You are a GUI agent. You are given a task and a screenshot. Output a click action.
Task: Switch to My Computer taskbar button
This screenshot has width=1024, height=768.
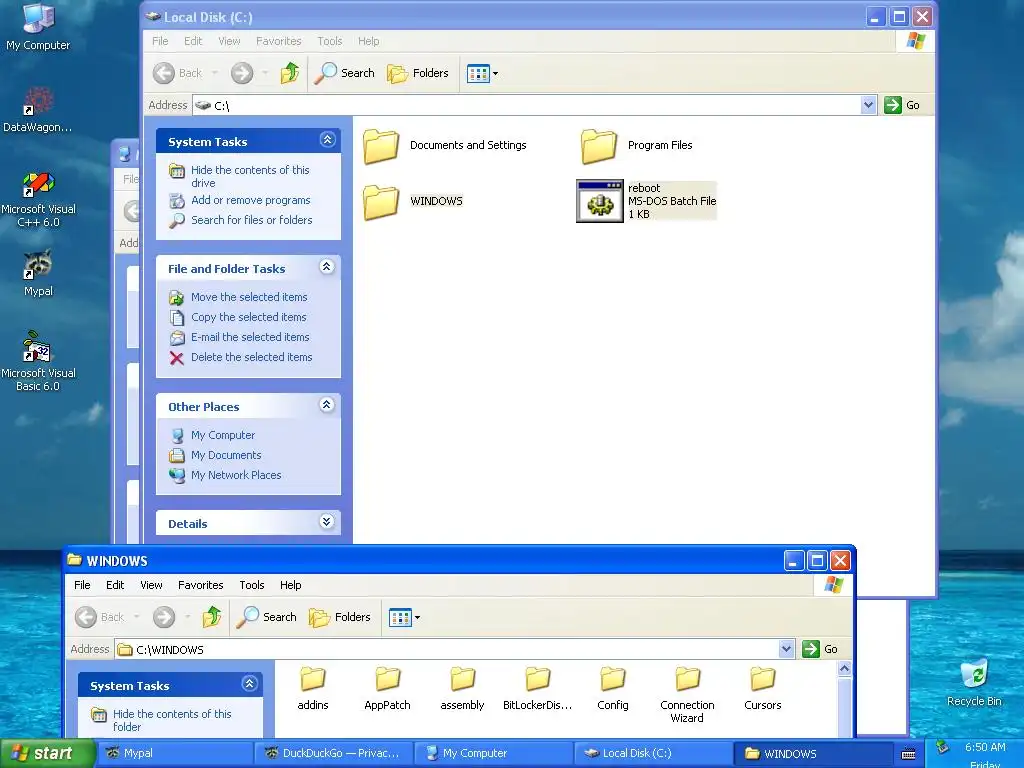(x=494, y=753)
